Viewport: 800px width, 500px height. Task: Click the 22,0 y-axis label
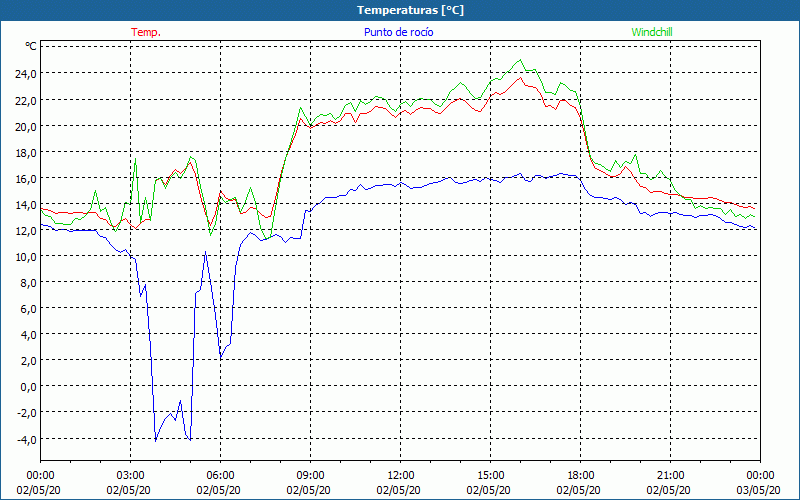click(26, 101)
